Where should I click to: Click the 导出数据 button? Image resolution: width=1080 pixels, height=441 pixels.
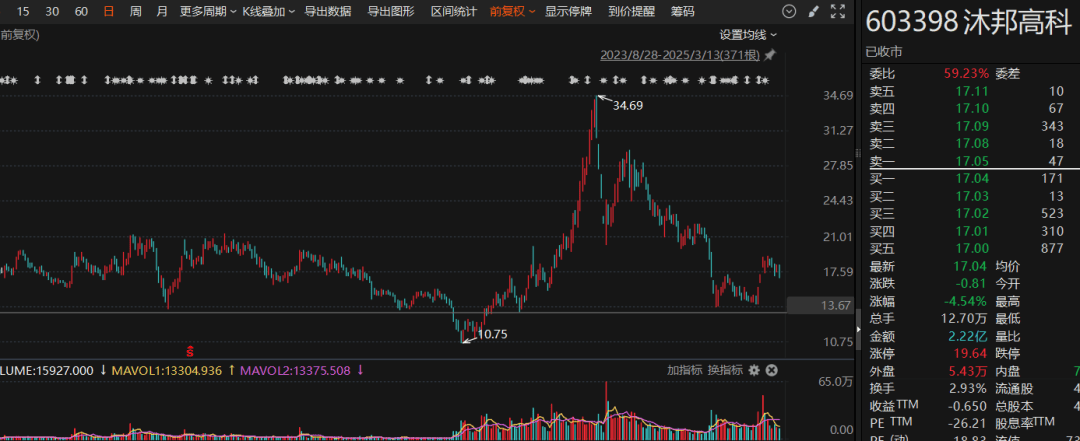coord(327,12)
